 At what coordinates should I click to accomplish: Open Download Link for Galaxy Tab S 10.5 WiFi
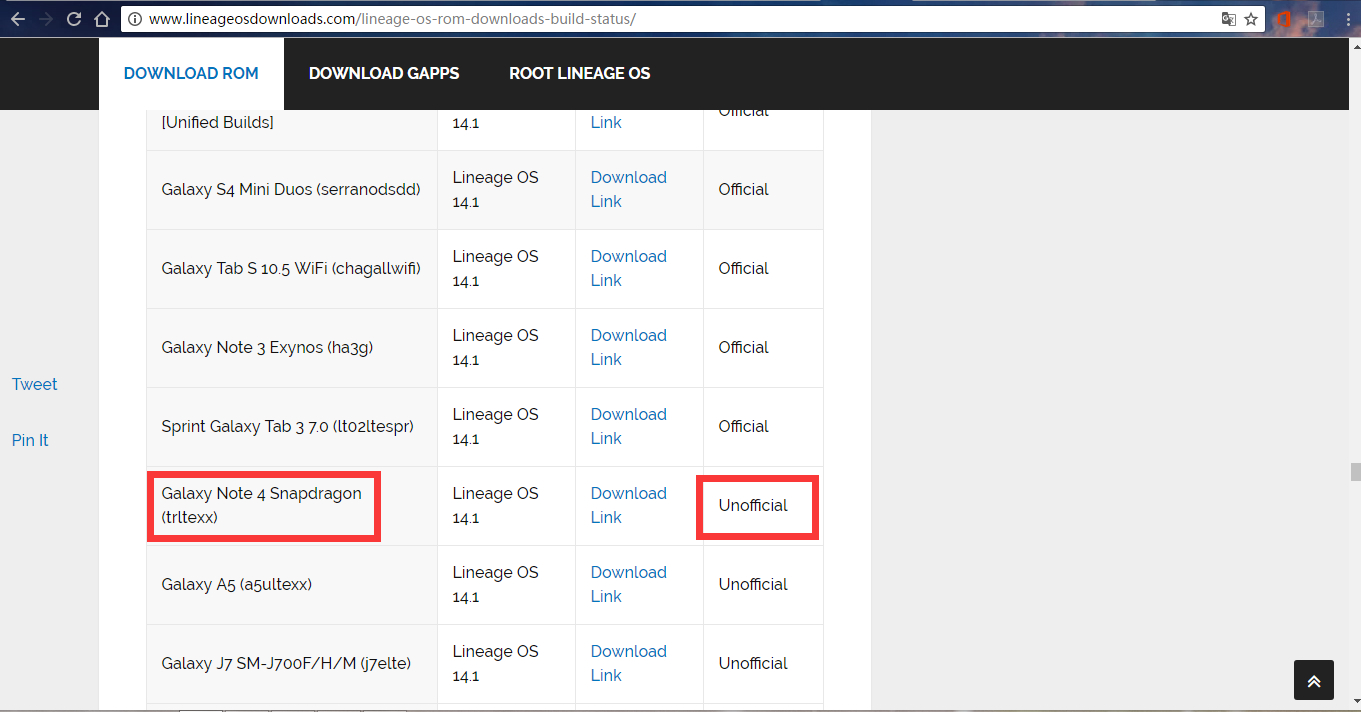(629, 268)
